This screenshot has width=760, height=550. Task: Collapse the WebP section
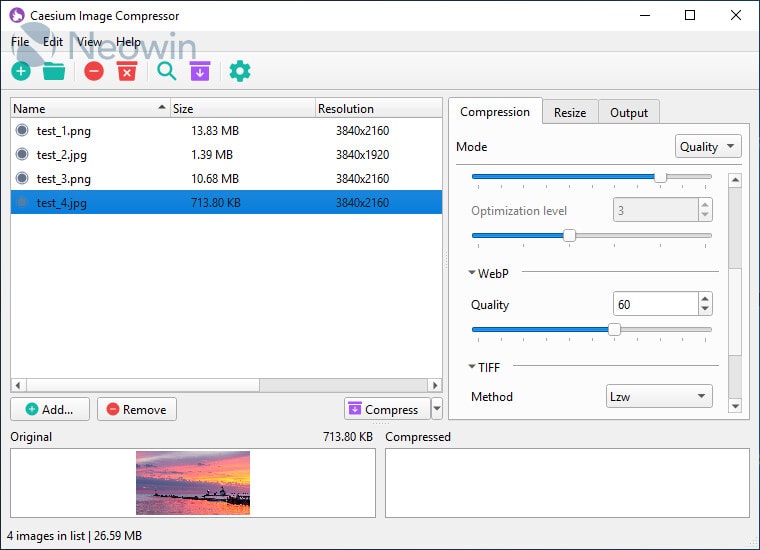click(472, 273)
